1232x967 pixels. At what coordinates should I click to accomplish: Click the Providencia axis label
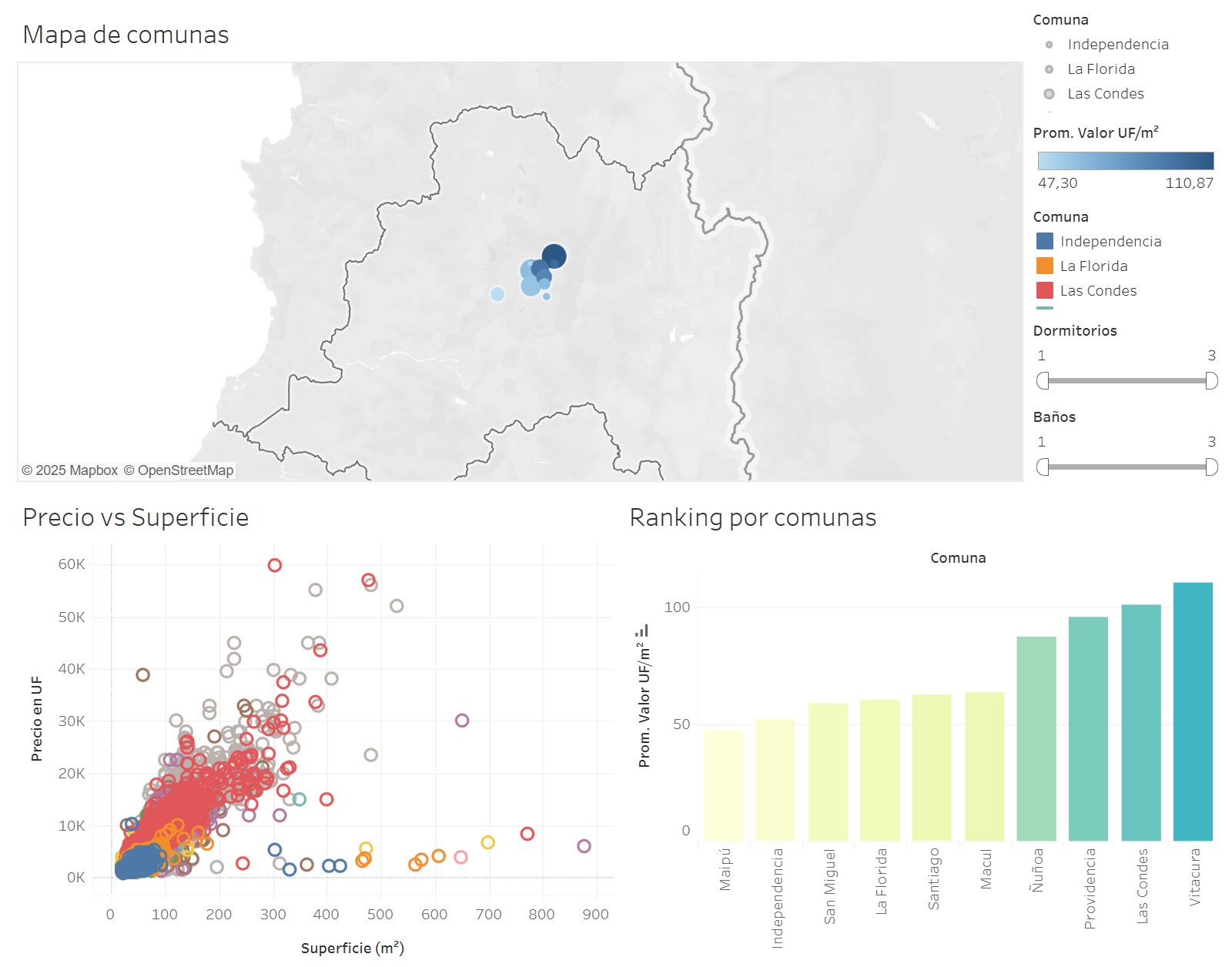(x=1090, y=888)
